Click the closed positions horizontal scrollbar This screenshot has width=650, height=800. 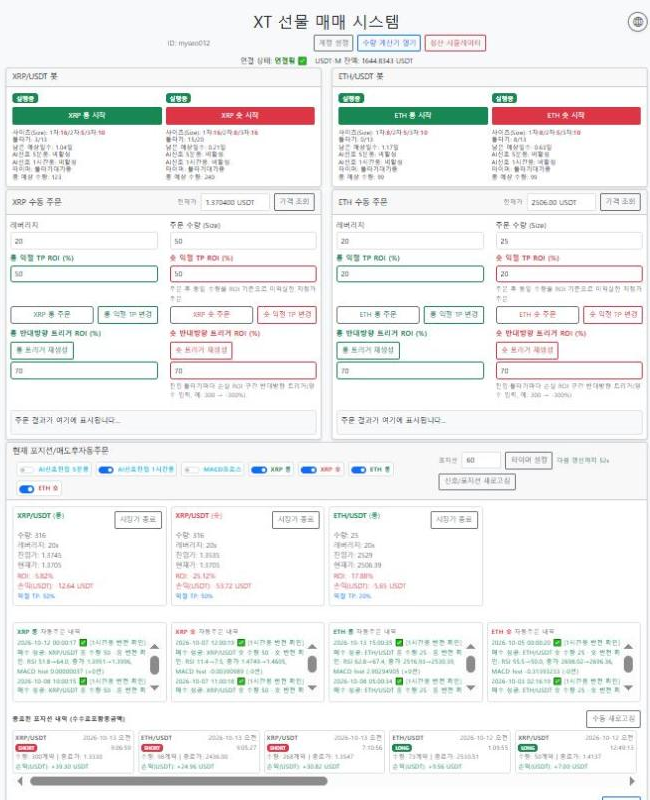click(179, 781)
